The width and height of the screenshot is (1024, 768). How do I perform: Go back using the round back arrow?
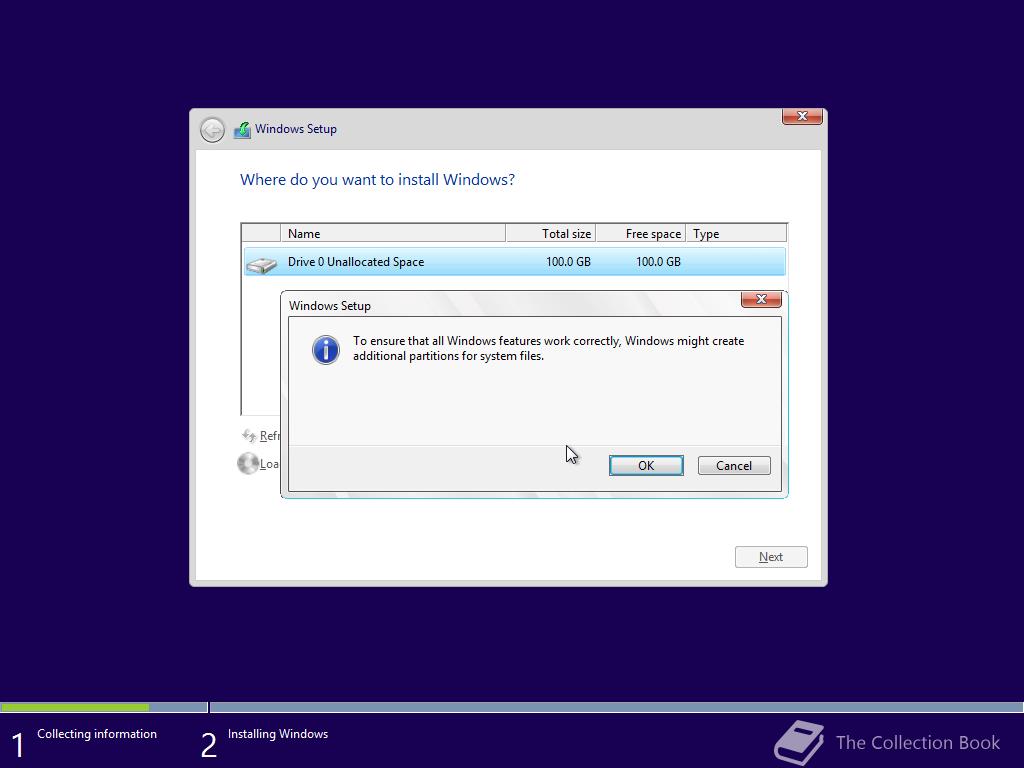[x=212, y=130]
